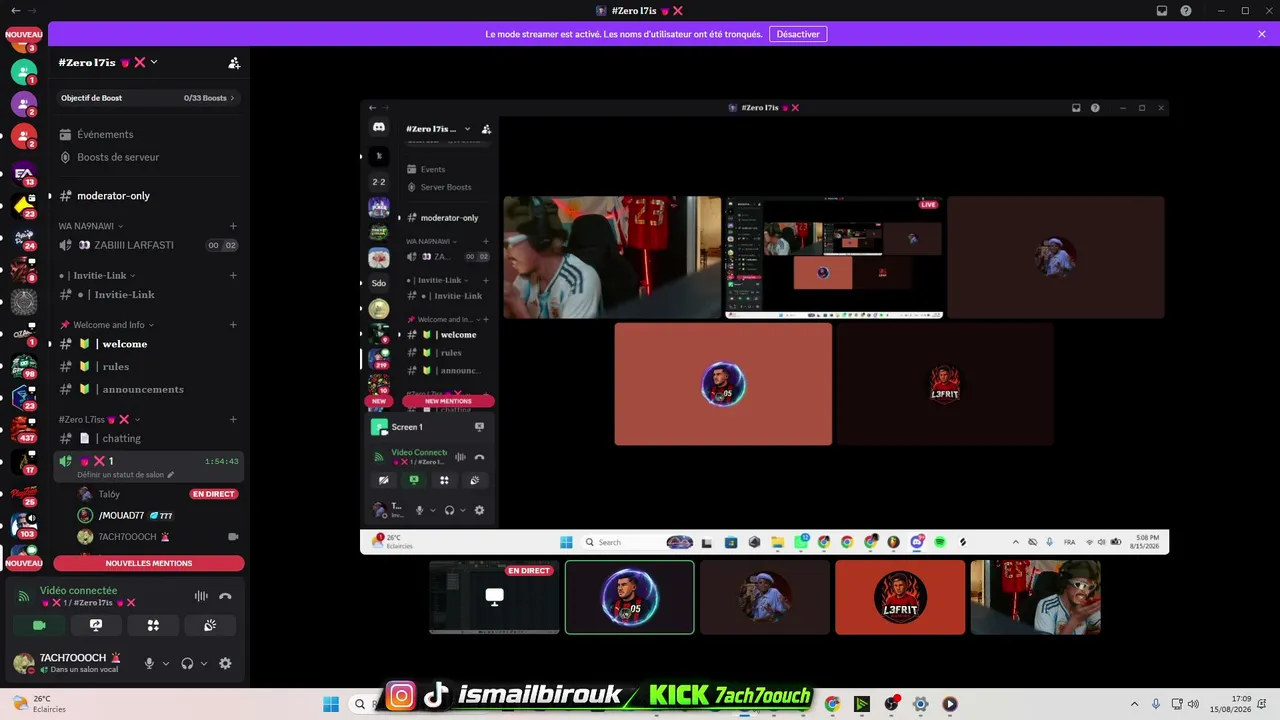Collapse the WA NA9NAWI category

(x=91, y=226)
